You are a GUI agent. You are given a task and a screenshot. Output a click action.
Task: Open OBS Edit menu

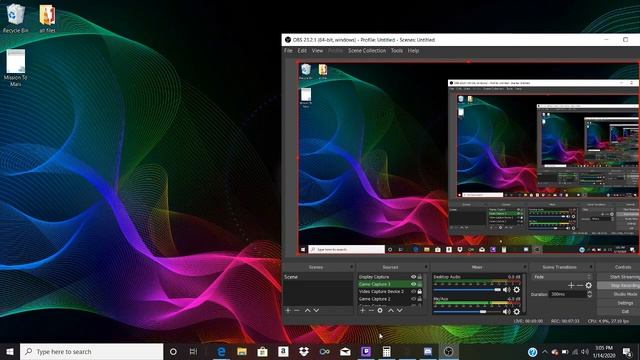coord(302,51)
